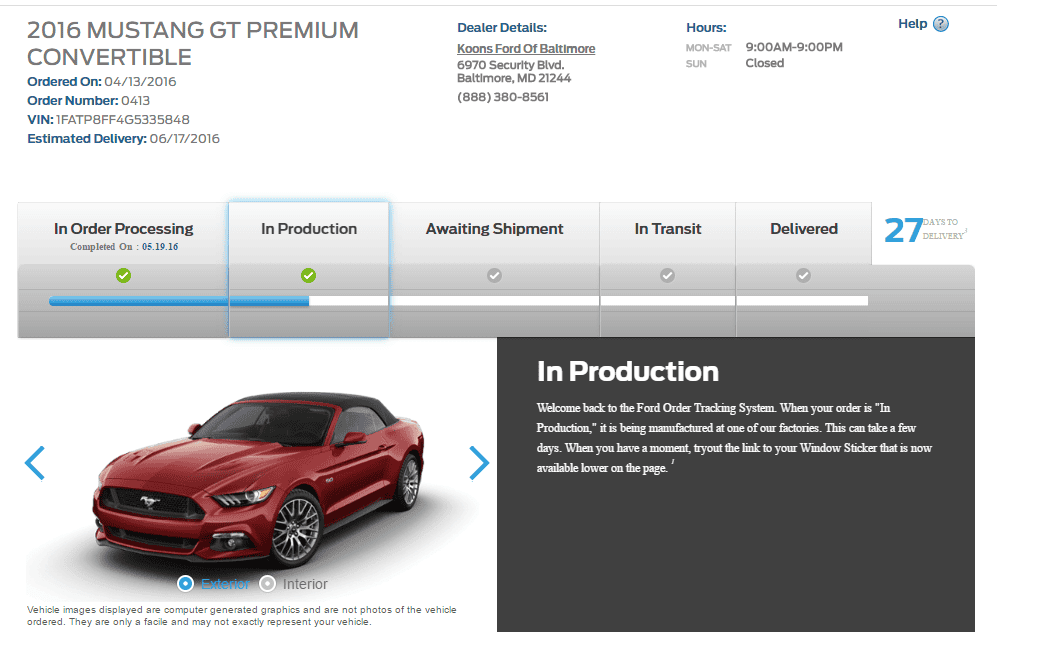Show previous vehicle image with left arrow

35,463
